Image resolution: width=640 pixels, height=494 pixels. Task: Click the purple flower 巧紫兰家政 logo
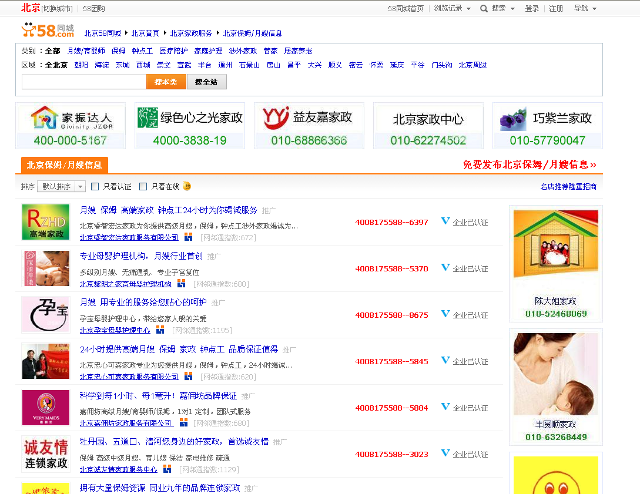point(513,120)
